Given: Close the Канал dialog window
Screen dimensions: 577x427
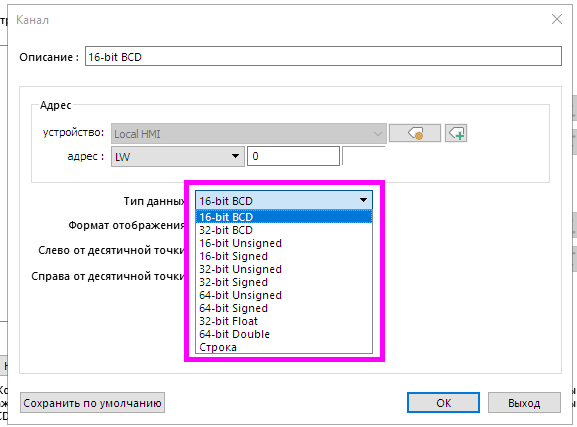Looking at the screenshot, I should (x=556, y=19).
